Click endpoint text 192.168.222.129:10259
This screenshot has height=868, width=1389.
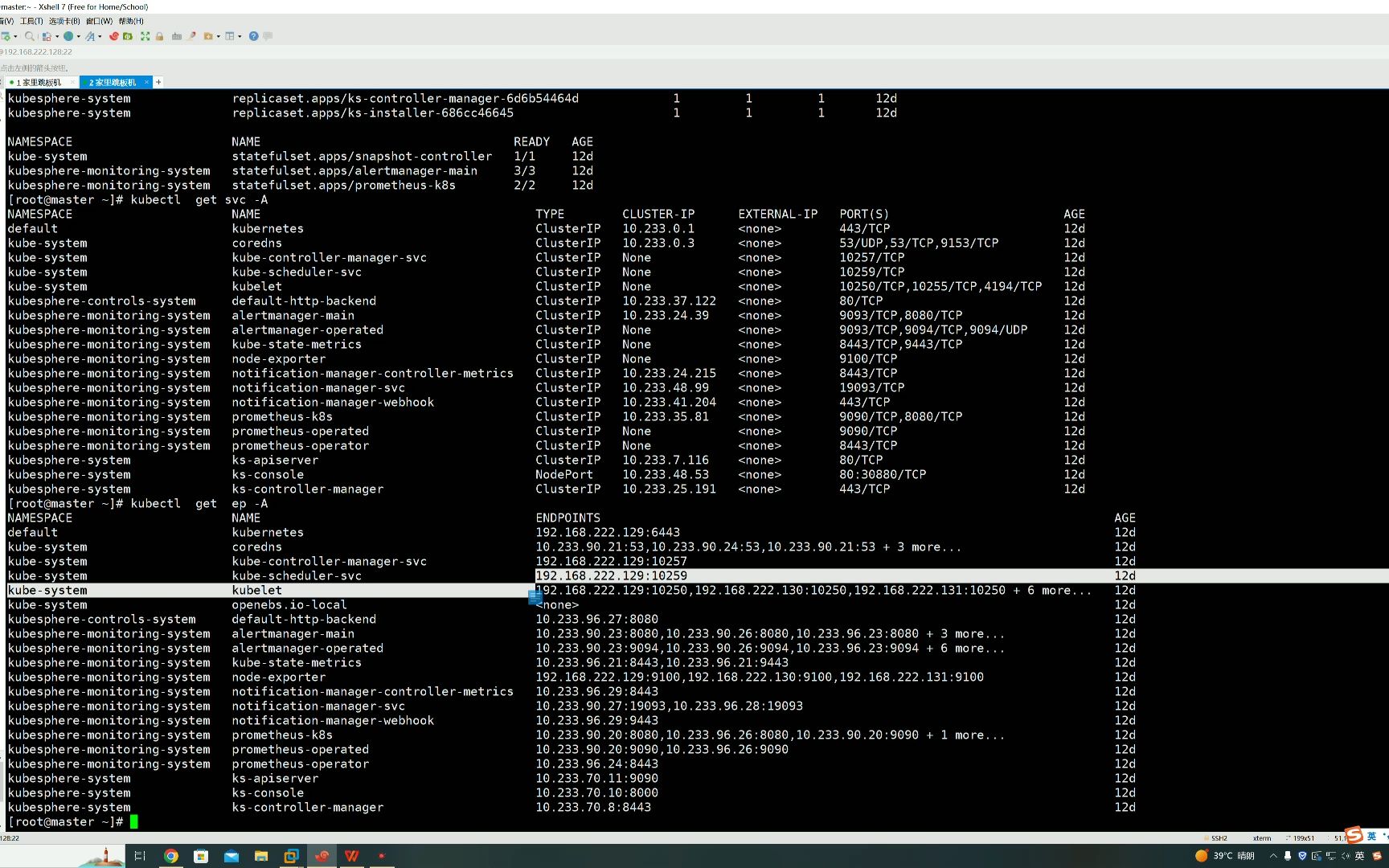coord(611,575)
